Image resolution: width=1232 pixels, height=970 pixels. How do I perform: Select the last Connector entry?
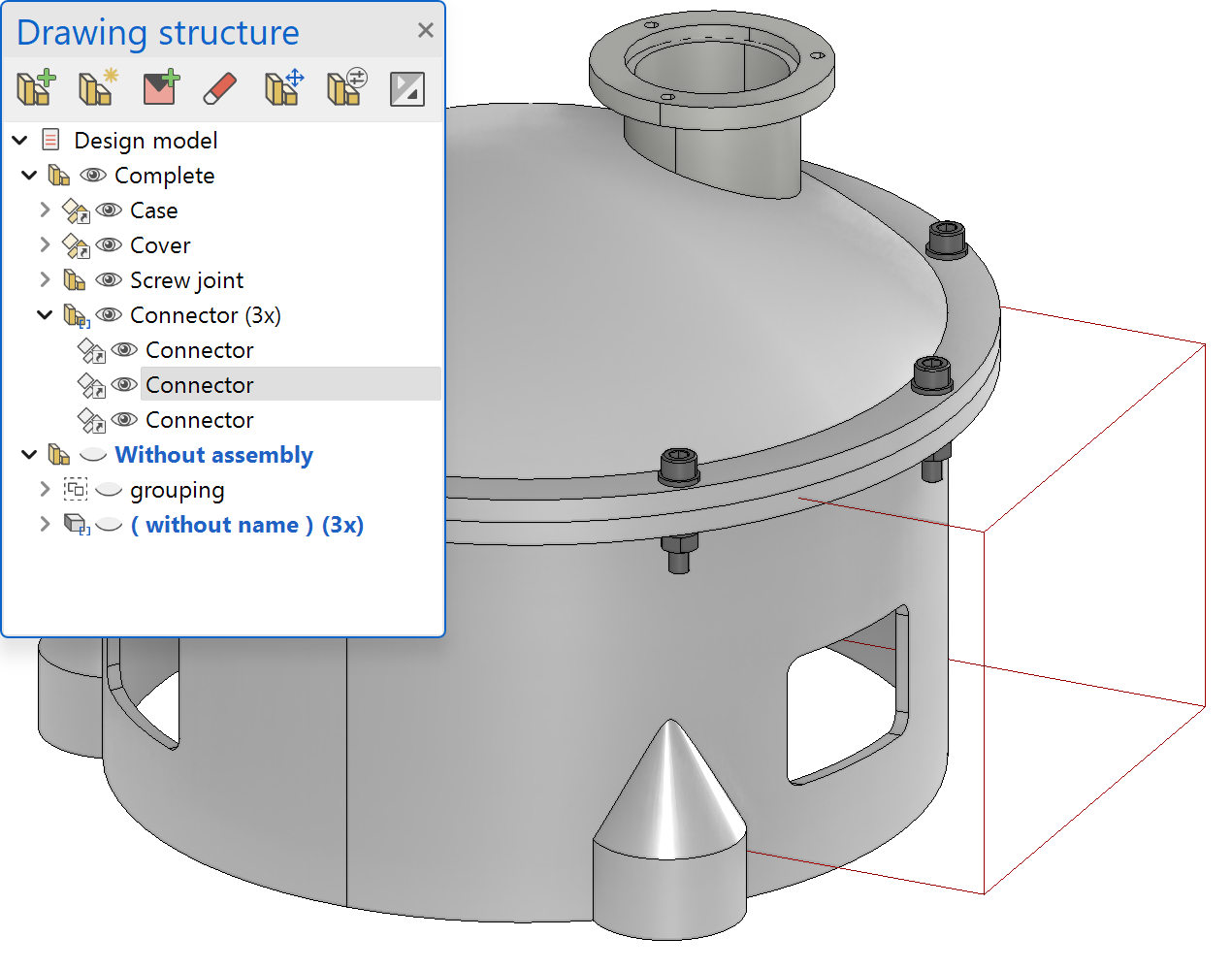tap(199, 420)
